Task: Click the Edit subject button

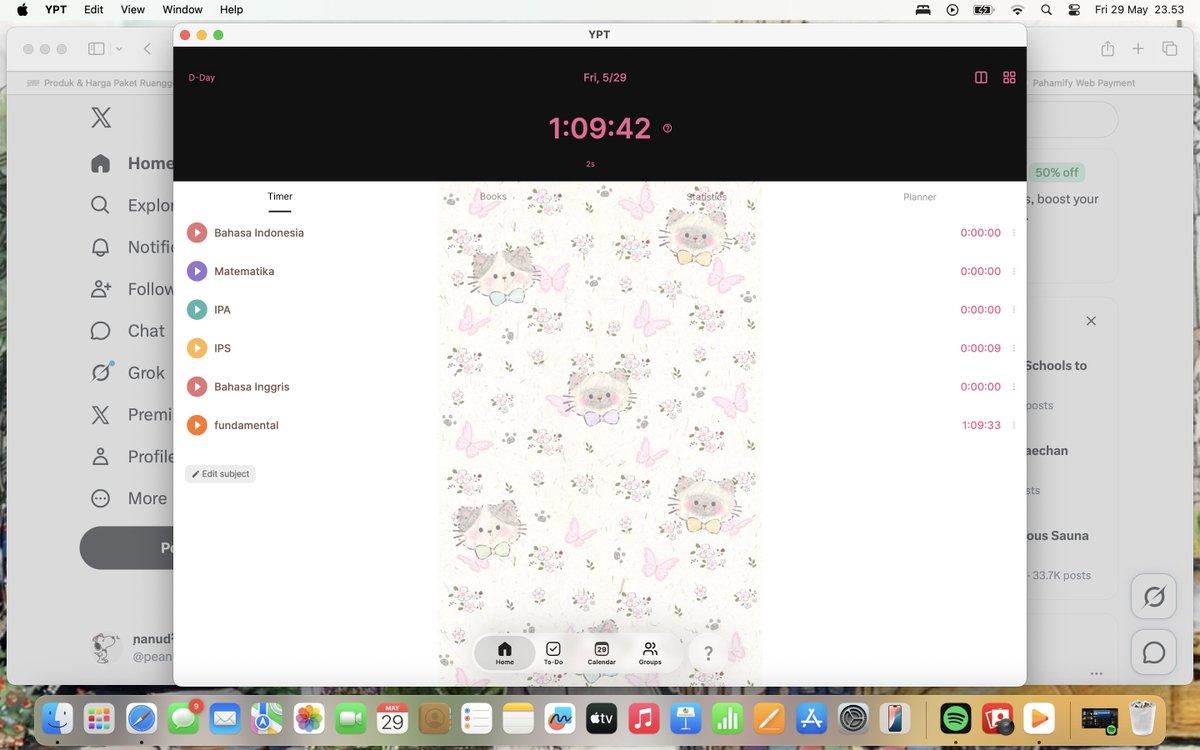Action: coord(220,474)
